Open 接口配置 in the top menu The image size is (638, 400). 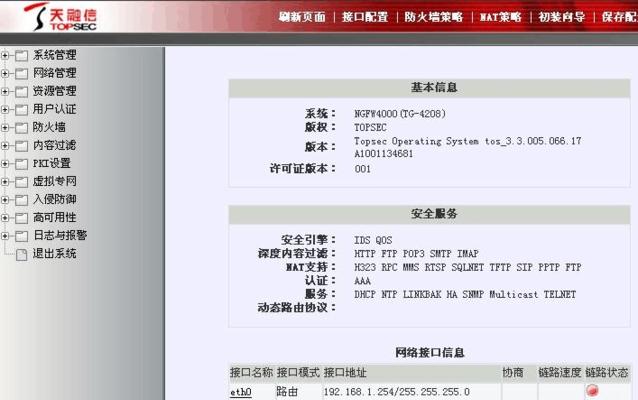(365, 17)
